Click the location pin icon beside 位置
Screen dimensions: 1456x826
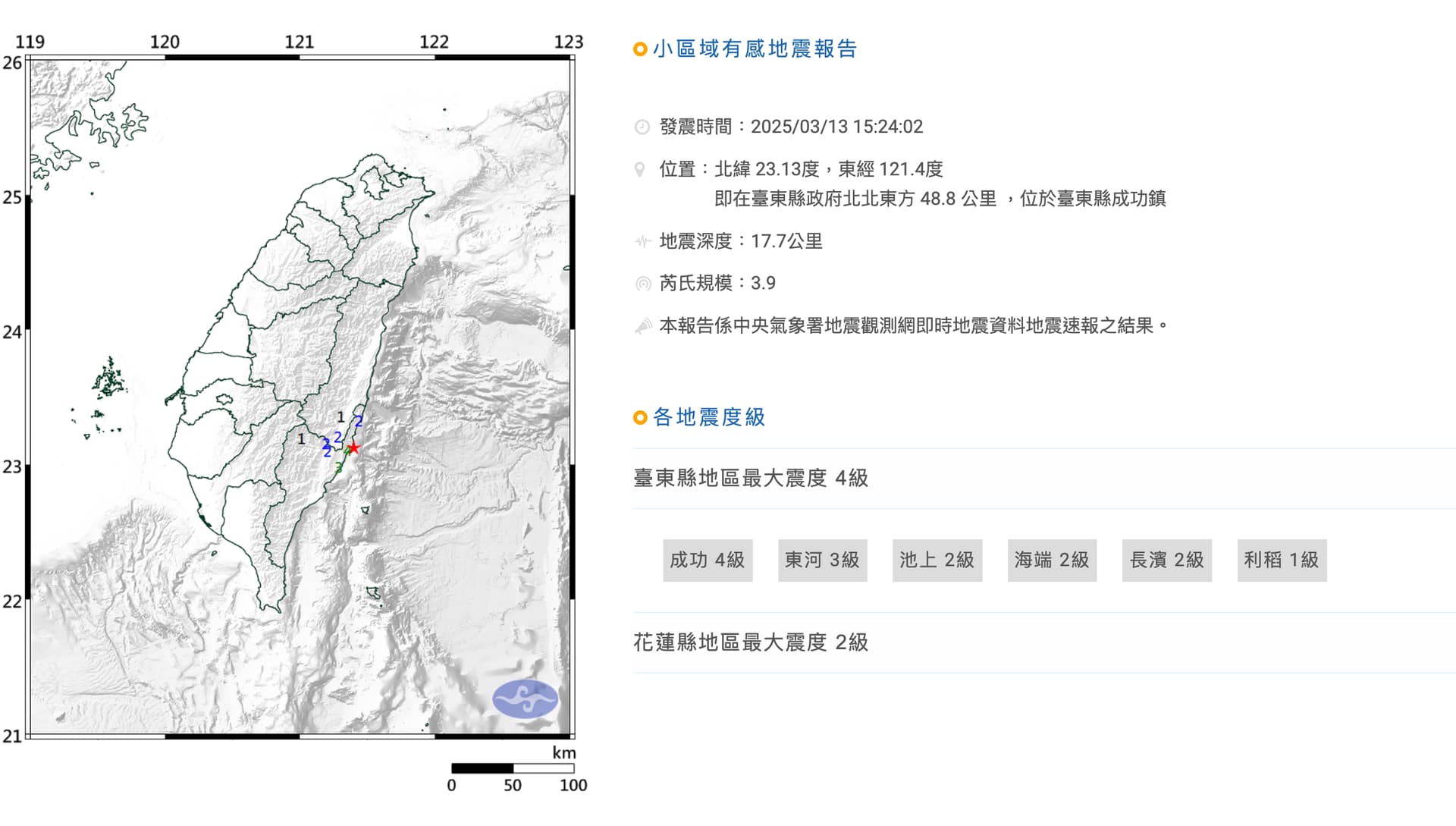(640, 169)
